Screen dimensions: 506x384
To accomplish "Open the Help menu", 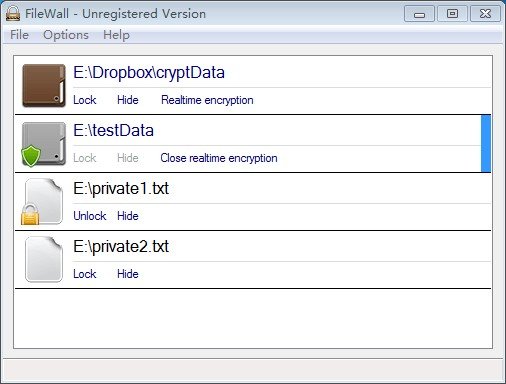I will (x=116, y=35).
